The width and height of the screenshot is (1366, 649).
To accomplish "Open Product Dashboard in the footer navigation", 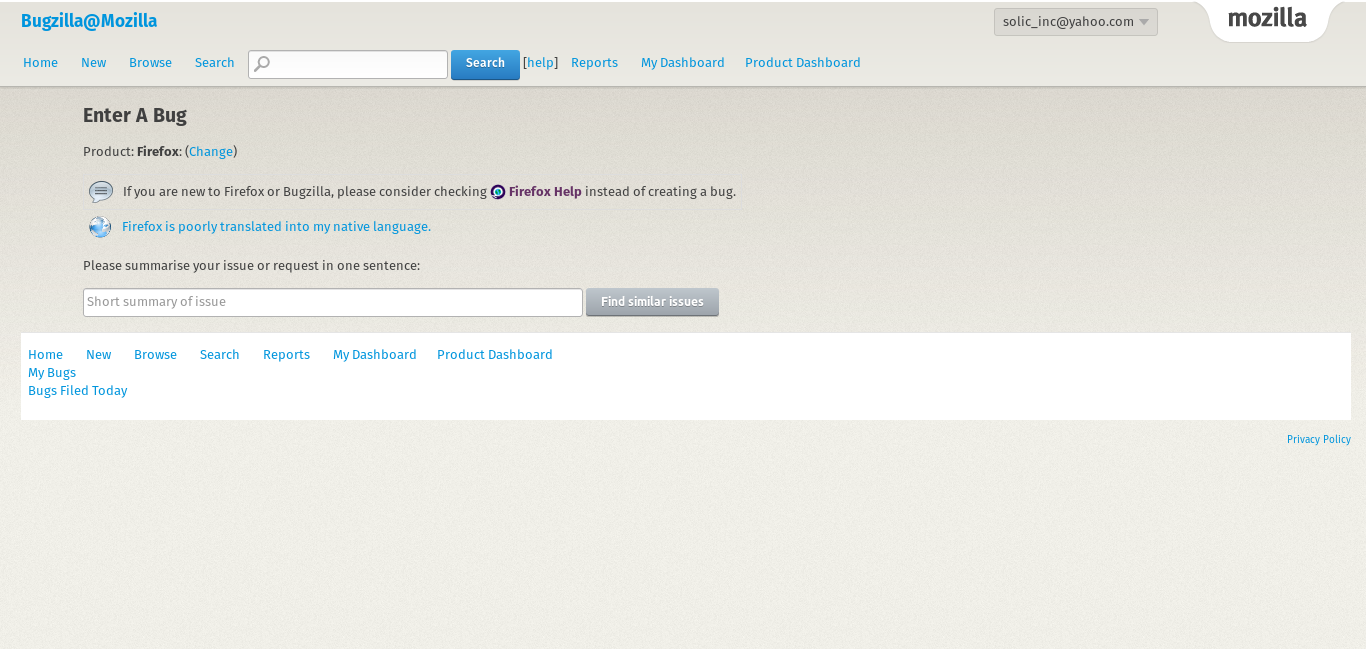I will pos(495,355).
